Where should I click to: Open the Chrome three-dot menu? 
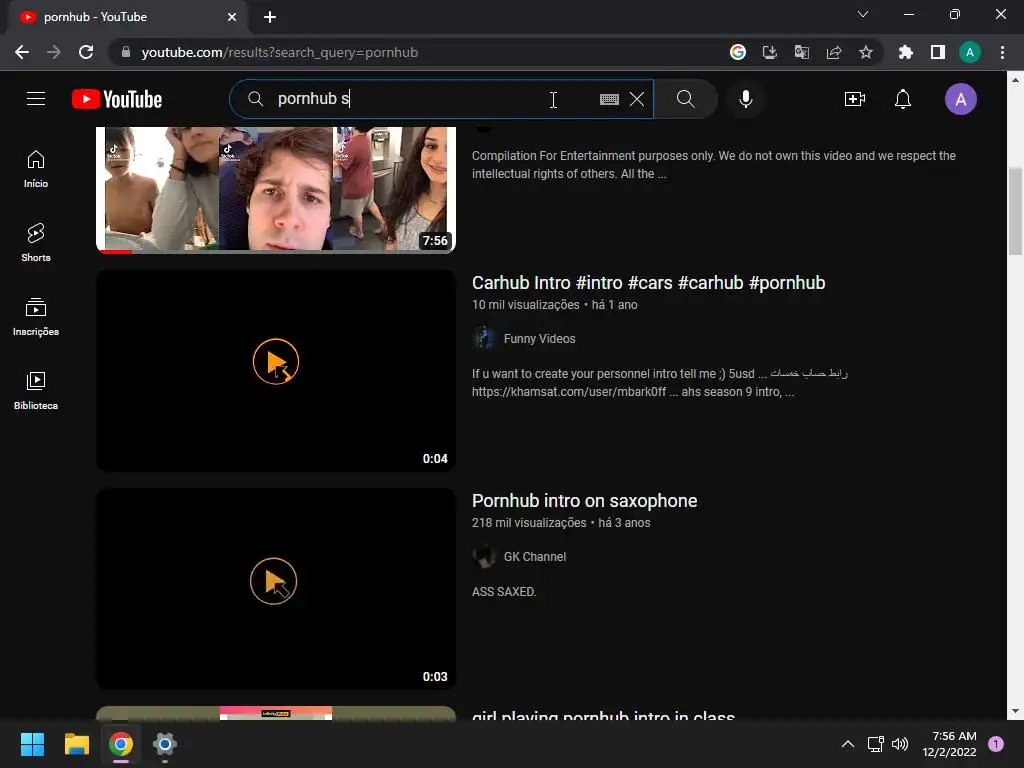(x=1002, y=52)
